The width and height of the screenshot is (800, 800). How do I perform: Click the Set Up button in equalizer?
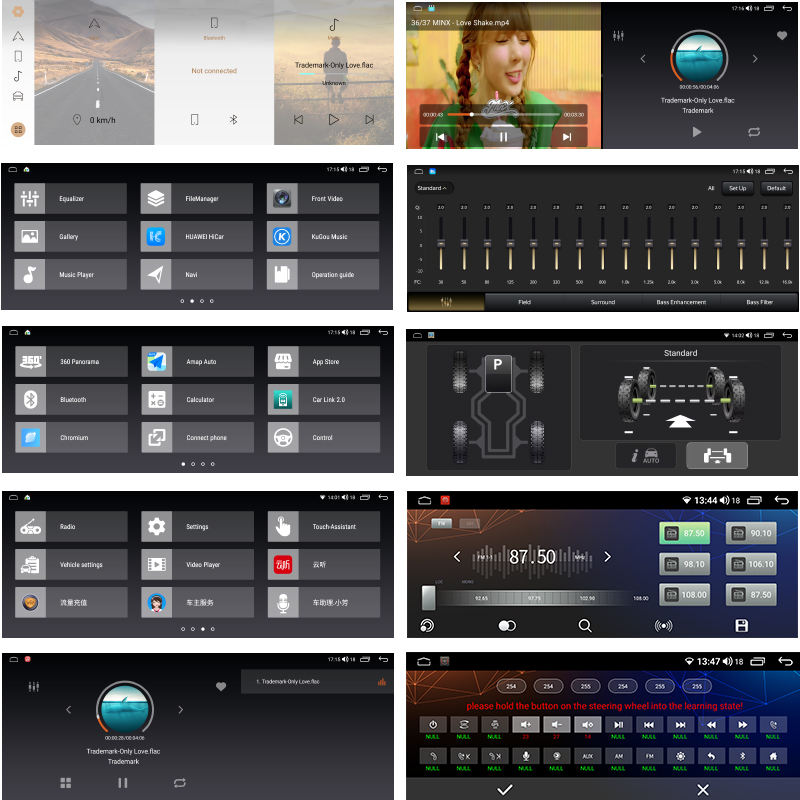coord(737,188)
